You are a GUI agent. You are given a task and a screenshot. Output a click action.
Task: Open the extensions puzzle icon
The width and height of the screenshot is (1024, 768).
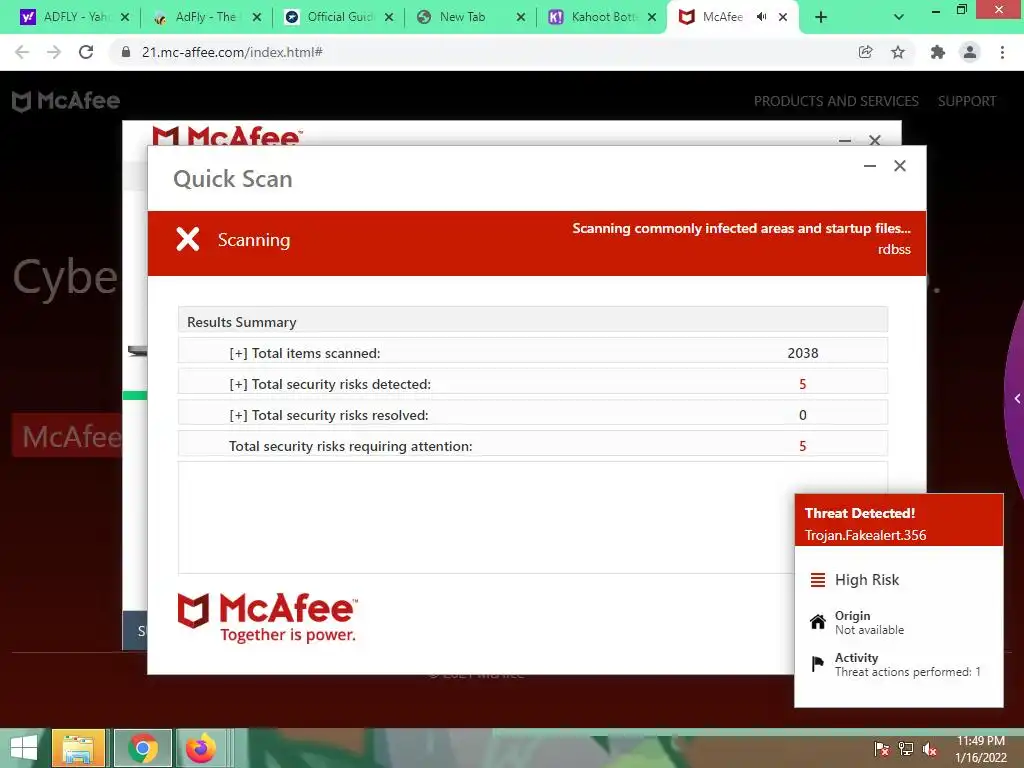tap(938, 52)
